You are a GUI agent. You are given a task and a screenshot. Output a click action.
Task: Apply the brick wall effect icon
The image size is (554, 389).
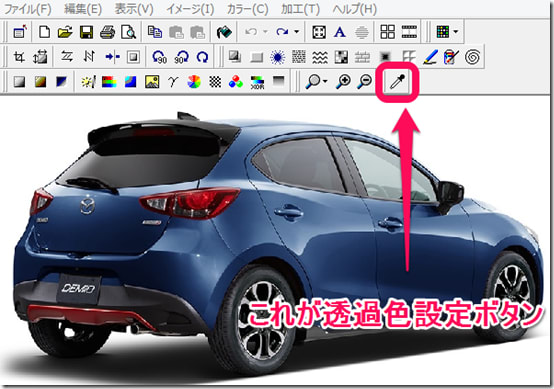tap(363, 57)
